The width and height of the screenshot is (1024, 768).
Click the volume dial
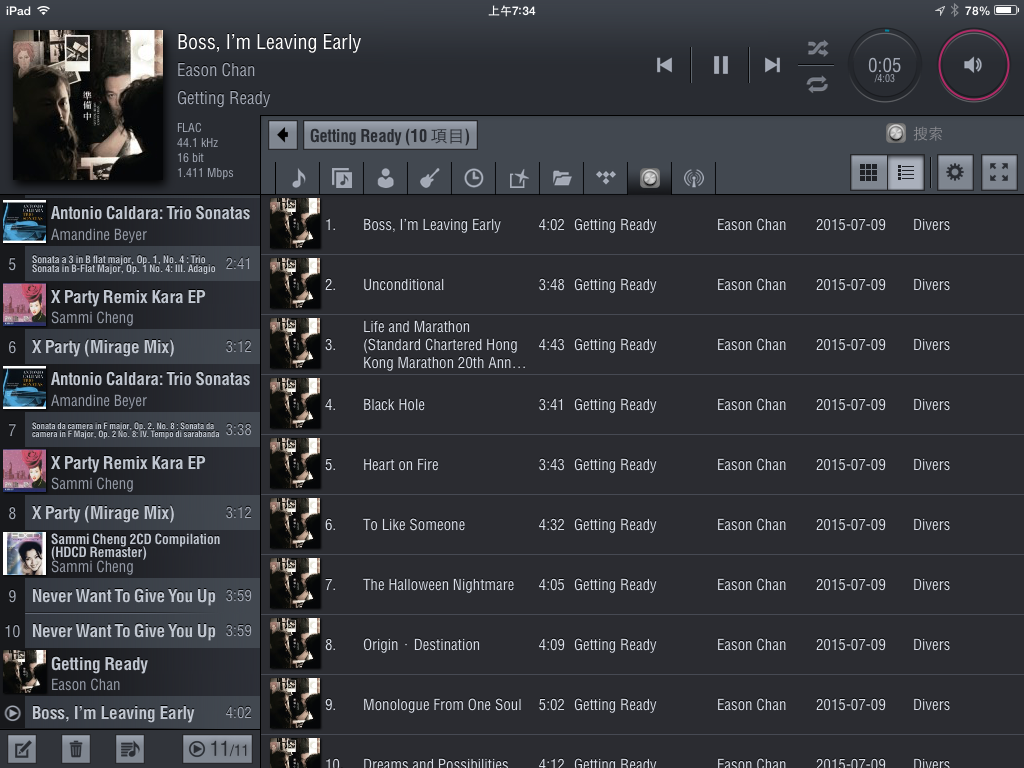coord(973,65)
